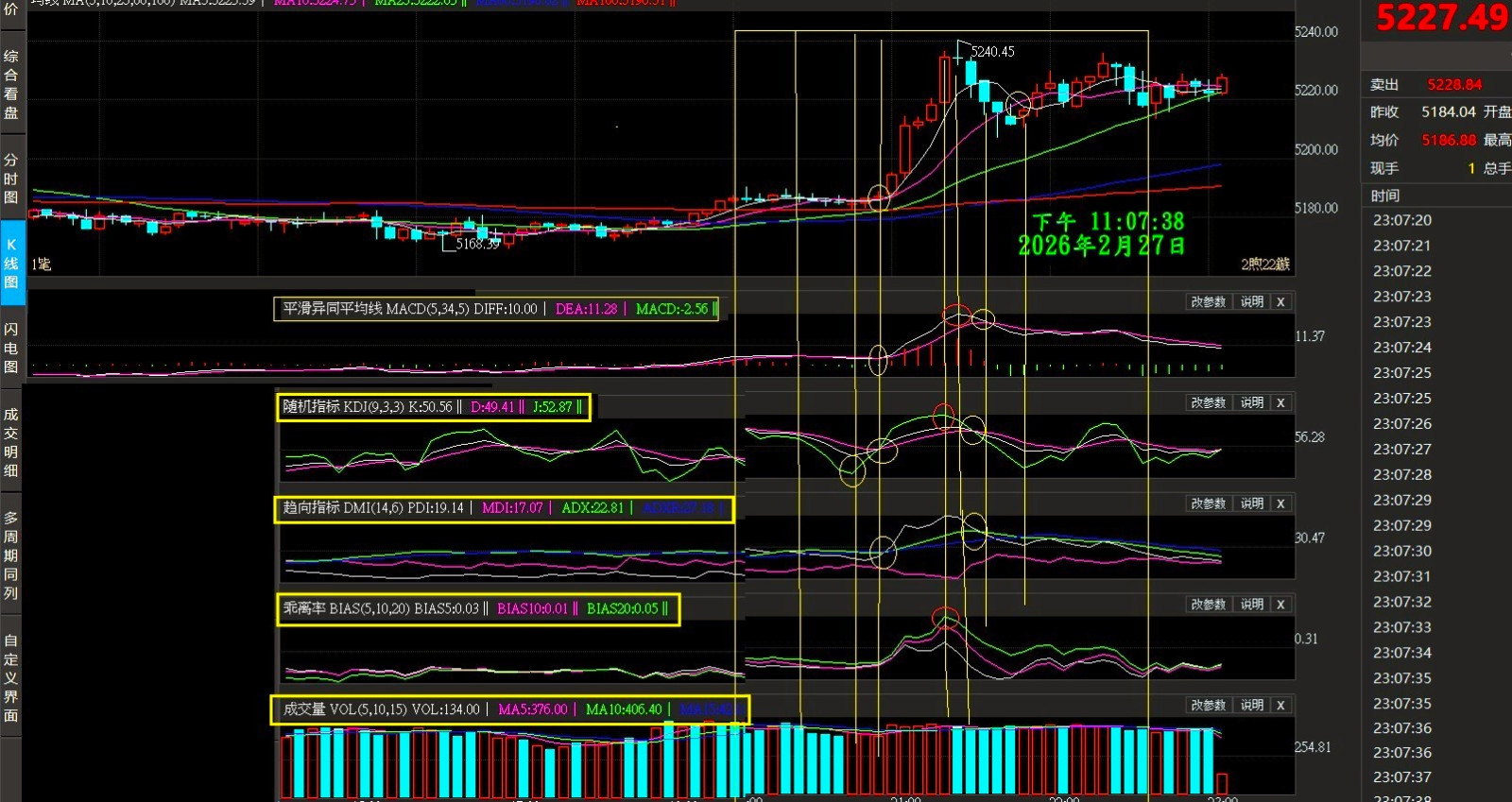
Task: Click 改参数 for the VOL volume panel
Action: click(1208, 706)
